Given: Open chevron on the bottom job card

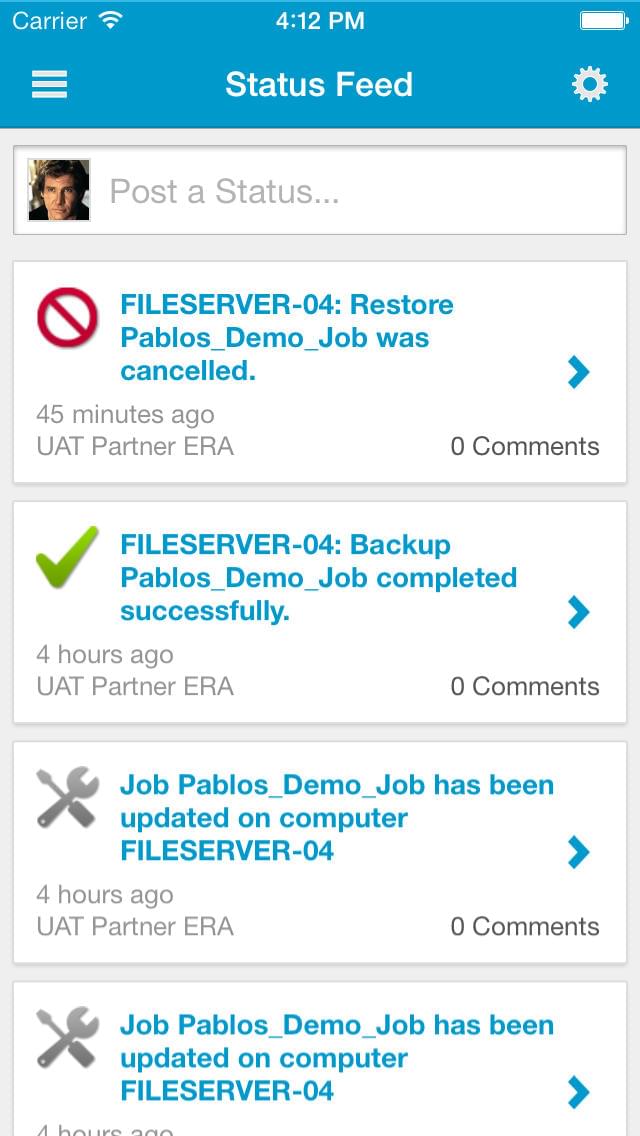Looking at the screenshot, I should 578,1092.
